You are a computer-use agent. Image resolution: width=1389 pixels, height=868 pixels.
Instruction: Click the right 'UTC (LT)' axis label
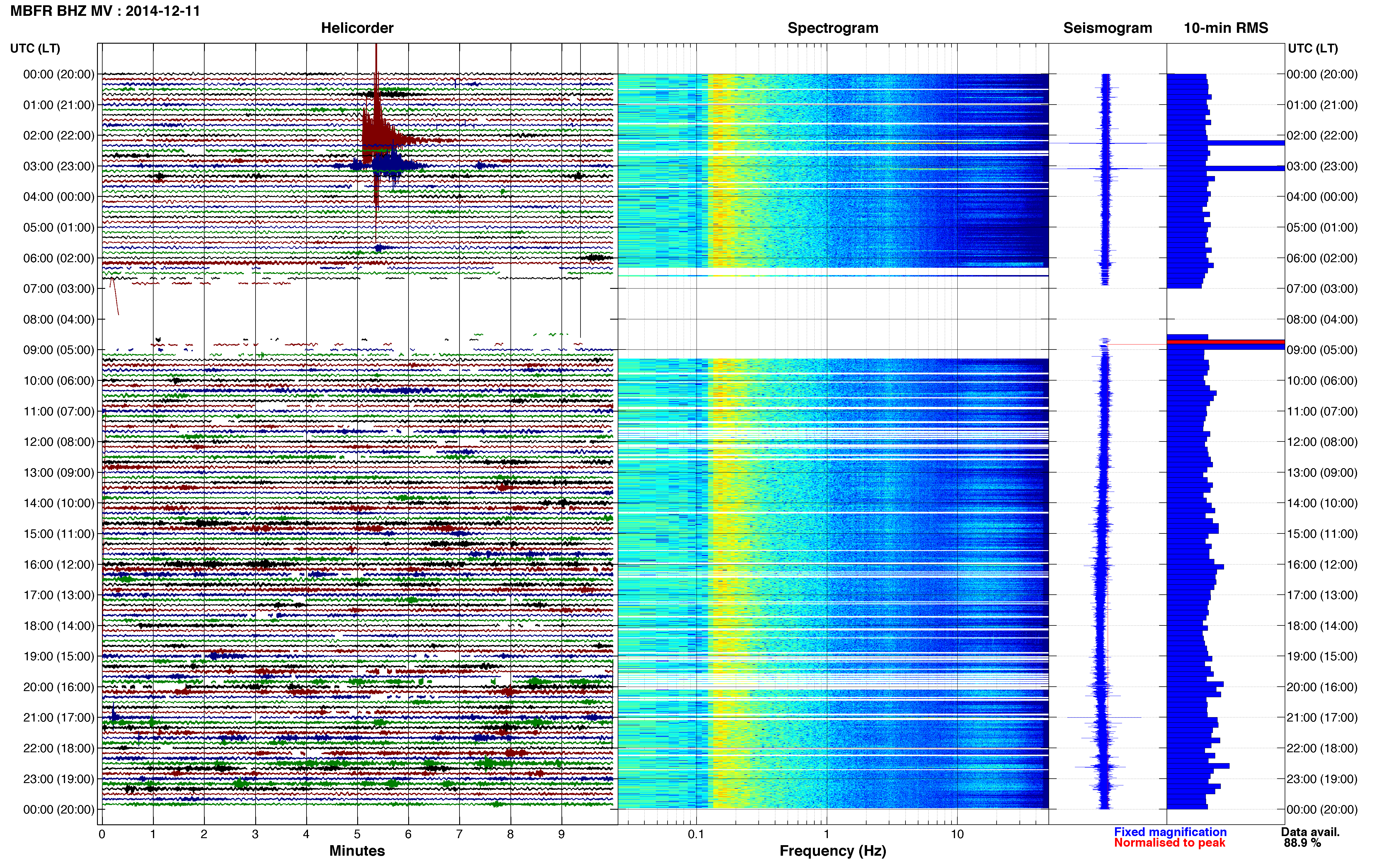1313,48
